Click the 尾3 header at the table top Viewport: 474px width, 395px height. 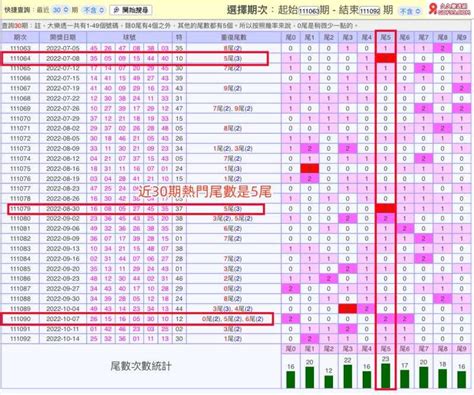pyautogui.click(x=347, y=37)
